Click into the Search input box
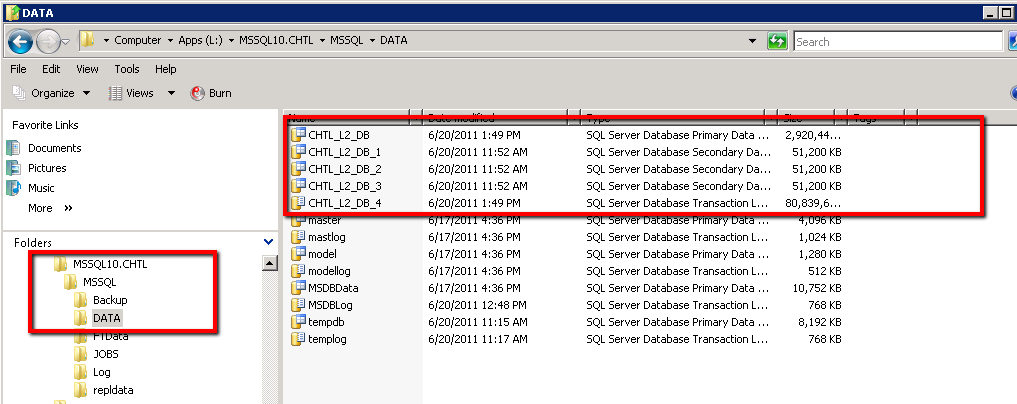The image size is (1017, 404). (x=898, y=42)
